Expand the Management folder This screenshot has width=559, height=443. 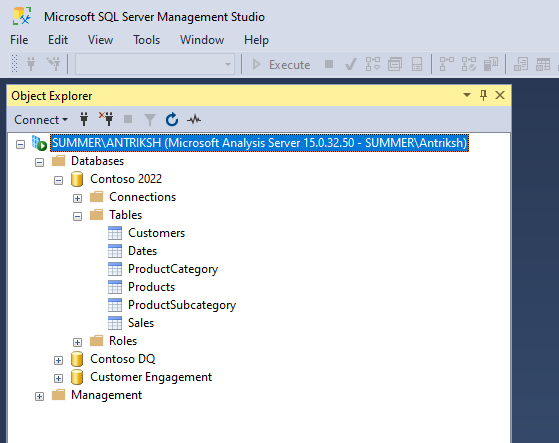pyautogui.click(x=40, y=396)
